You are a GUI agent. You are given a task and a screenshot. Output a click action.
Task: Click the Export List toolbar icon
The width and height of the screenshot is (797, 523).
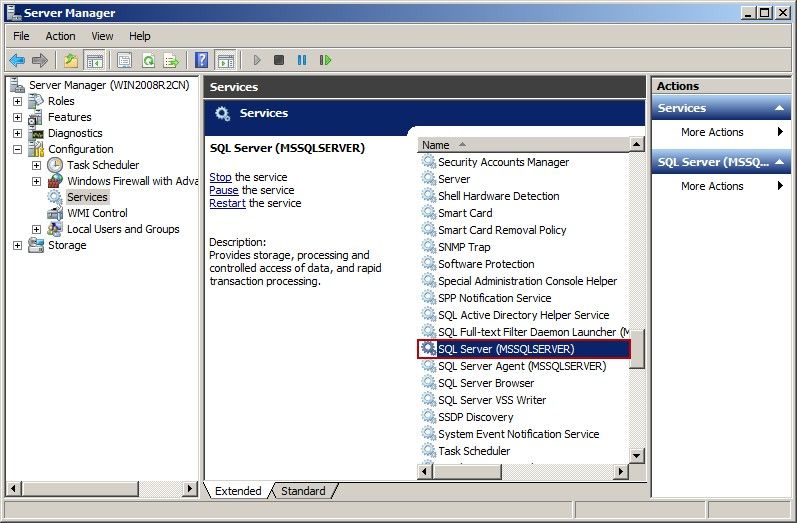(x=171, y=60)
